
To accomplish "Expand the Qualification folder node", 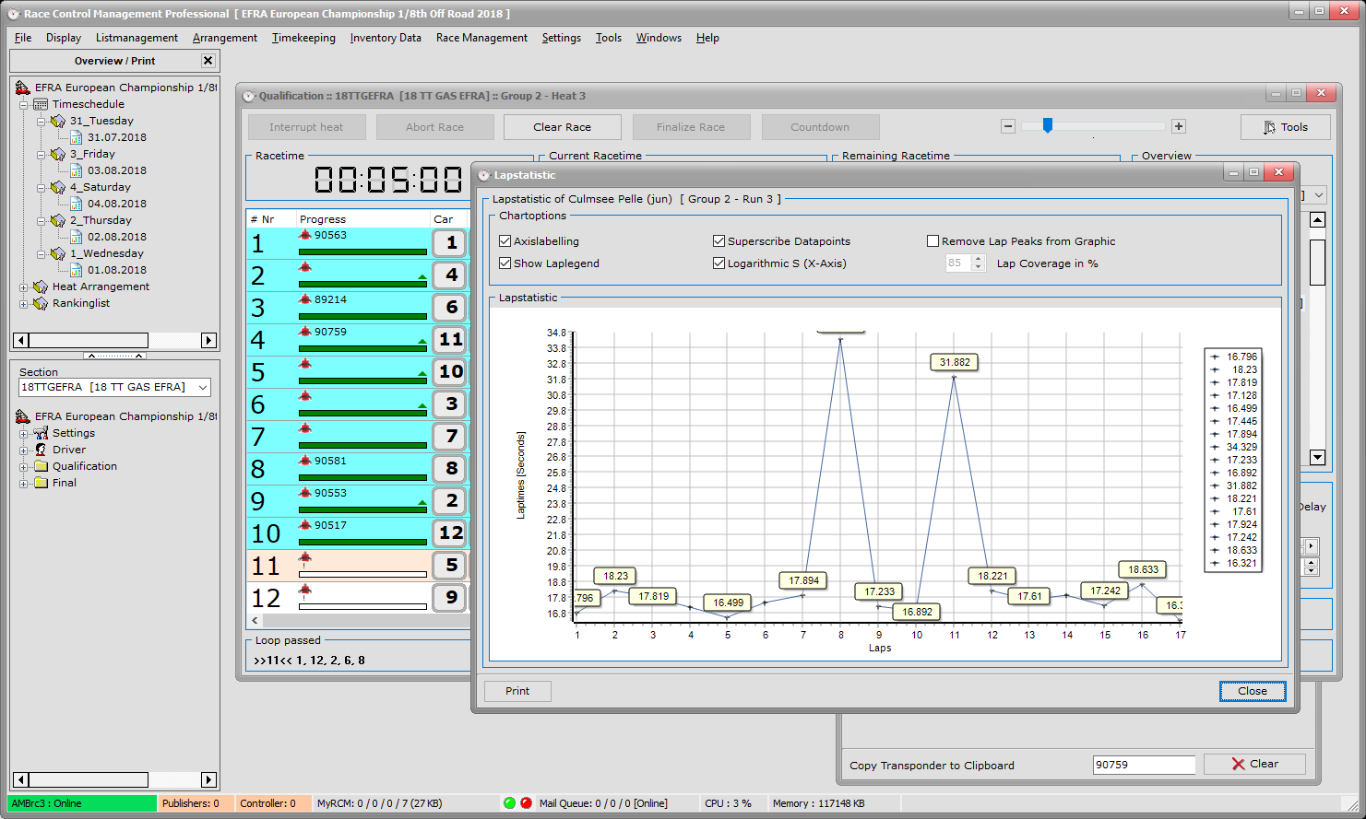I will (x=24, y=467).
